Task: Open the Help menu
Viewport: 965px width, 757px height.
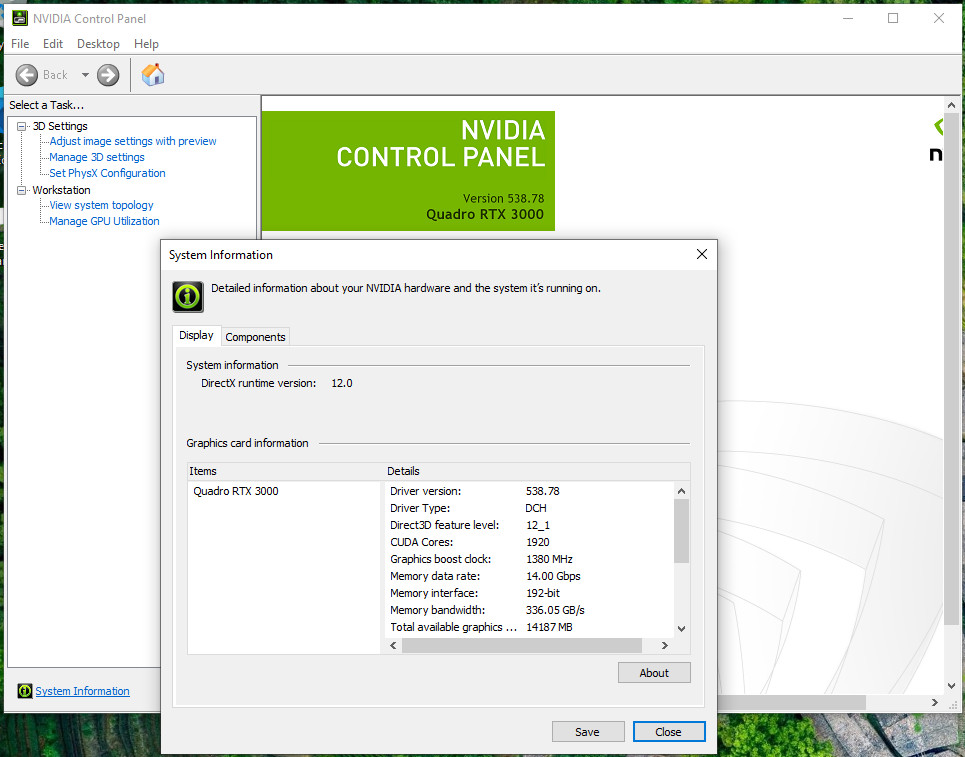Action: (146, 44)
